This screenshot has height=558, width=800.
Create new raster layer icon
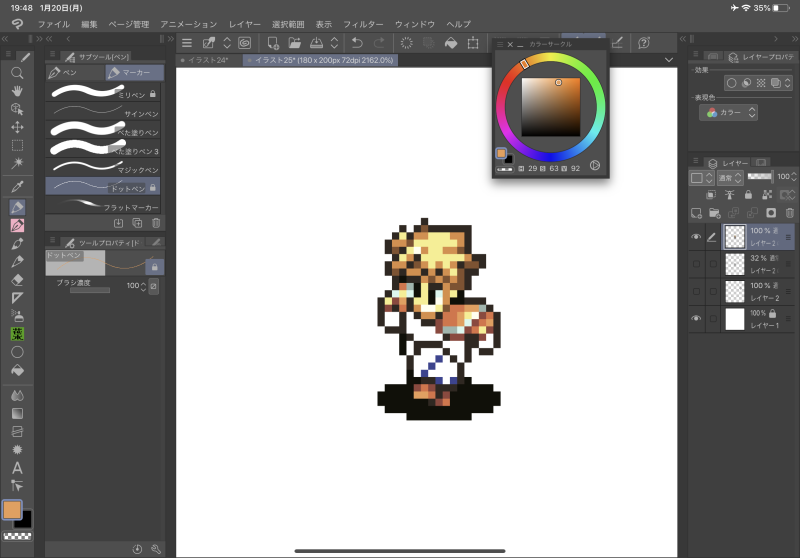tap(696, 213)
